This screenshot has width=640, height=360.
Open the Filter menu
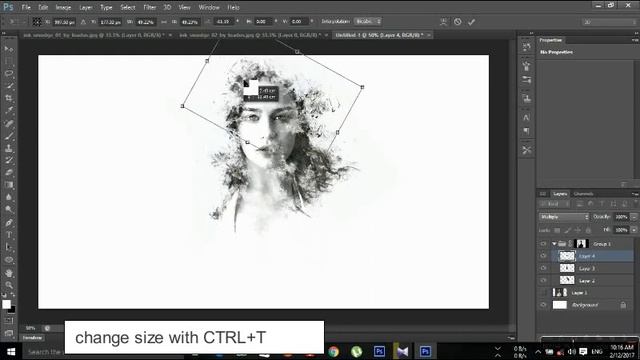(x=149, y=7)
